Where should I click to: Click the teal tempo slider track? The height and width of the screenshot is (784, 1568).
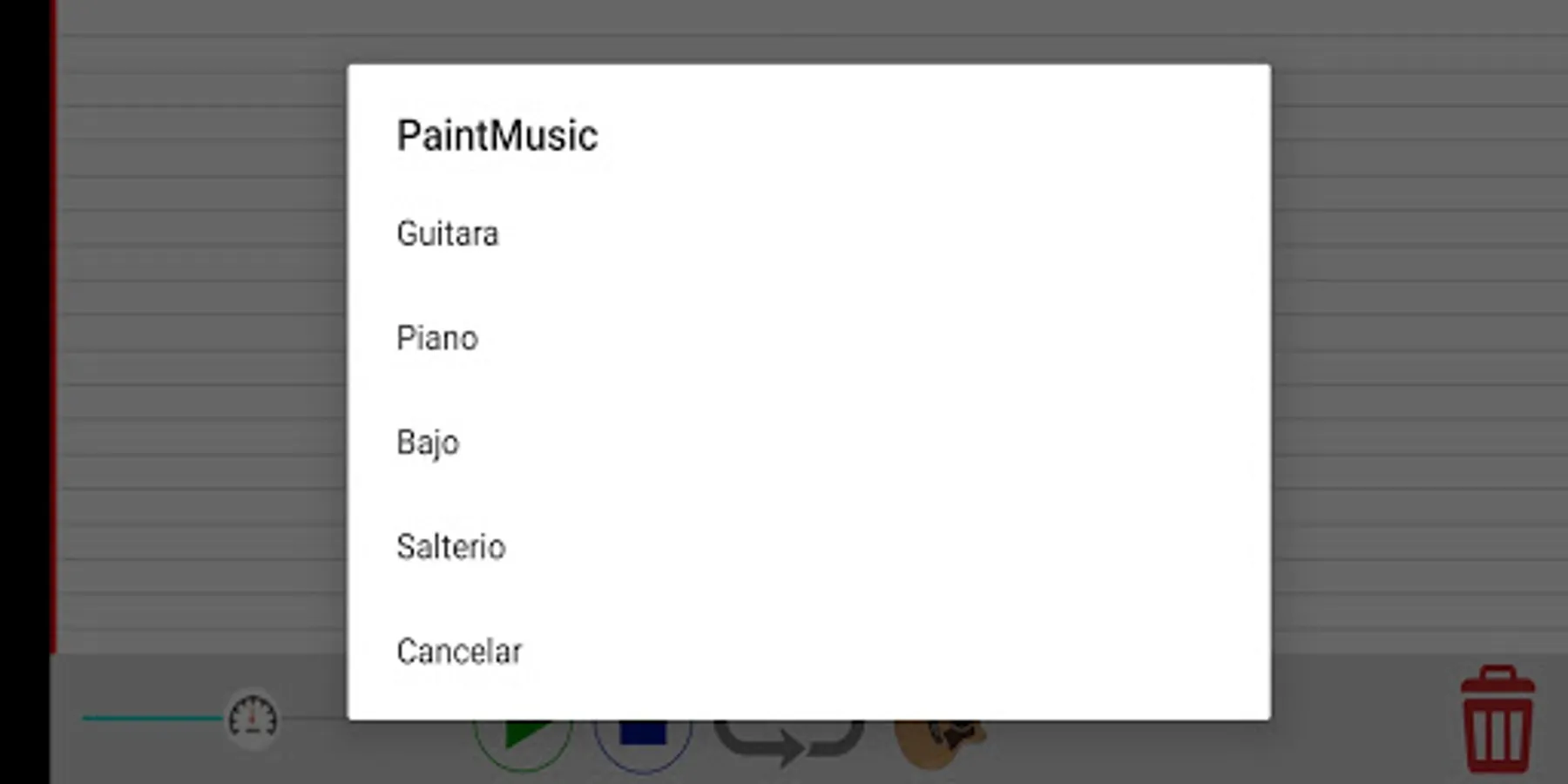(153, 718)
